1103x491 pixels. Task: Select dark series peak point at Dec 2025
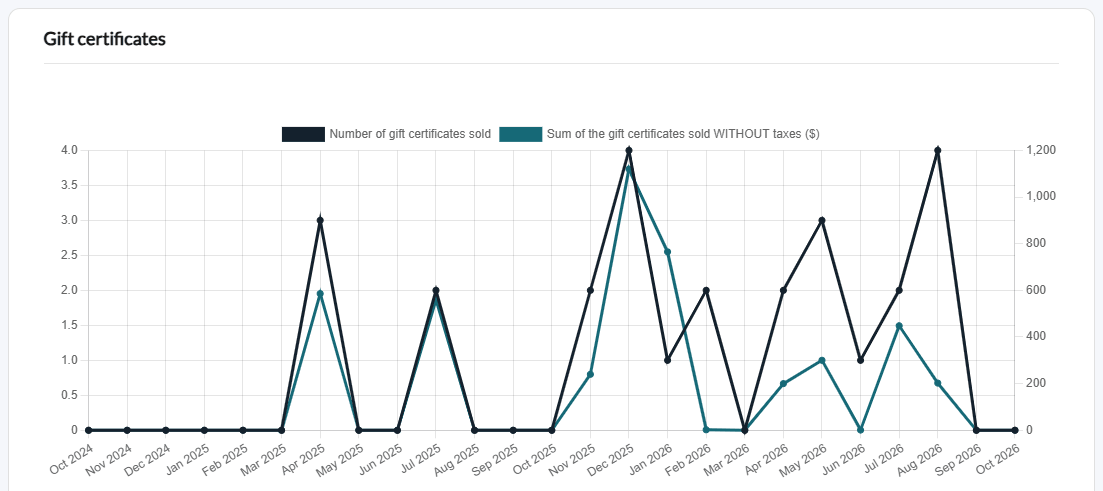tap(629, 150)
